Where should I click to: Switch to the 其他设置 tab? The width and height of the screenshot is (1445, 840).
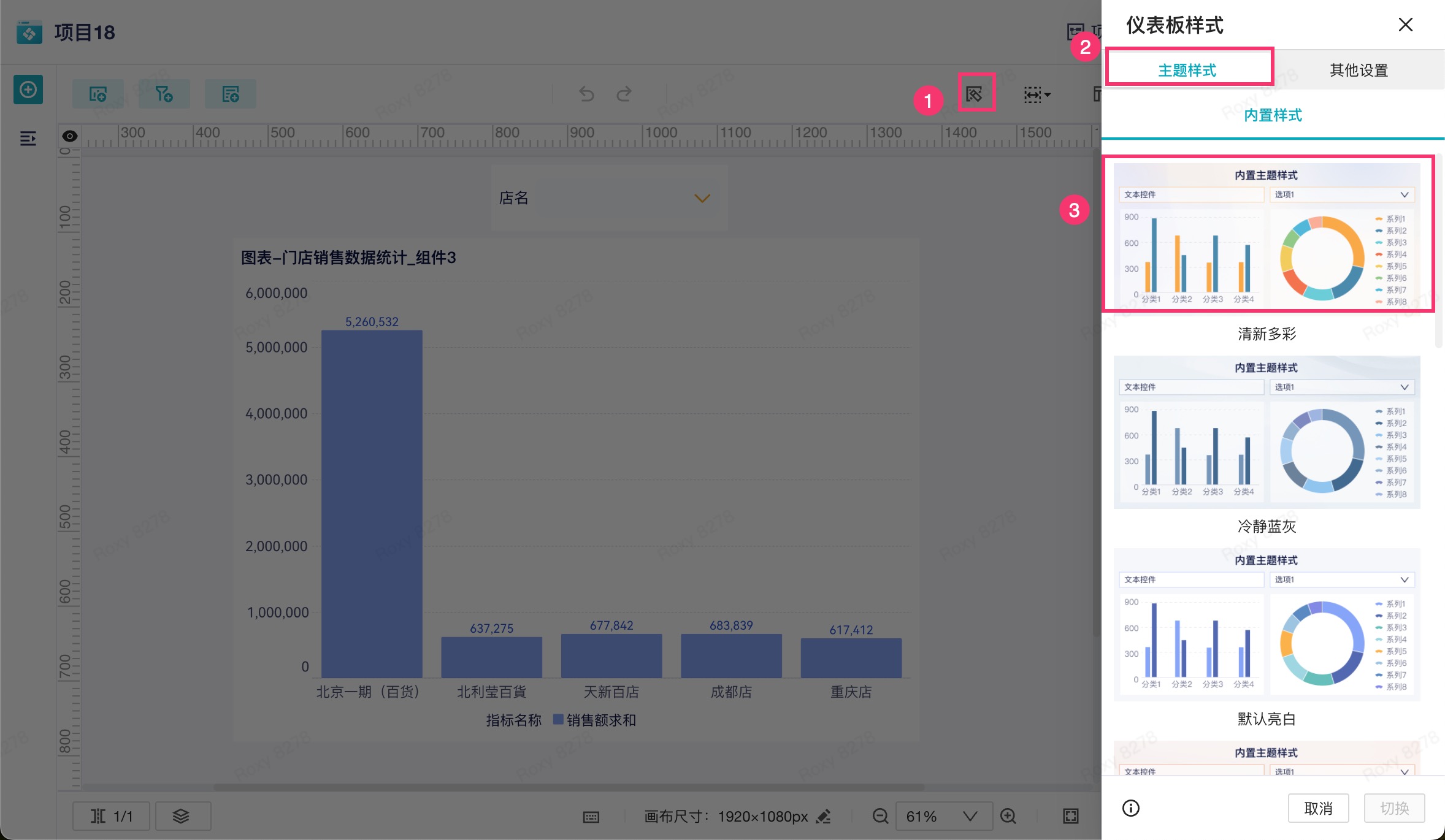(x=1359, y=70)
